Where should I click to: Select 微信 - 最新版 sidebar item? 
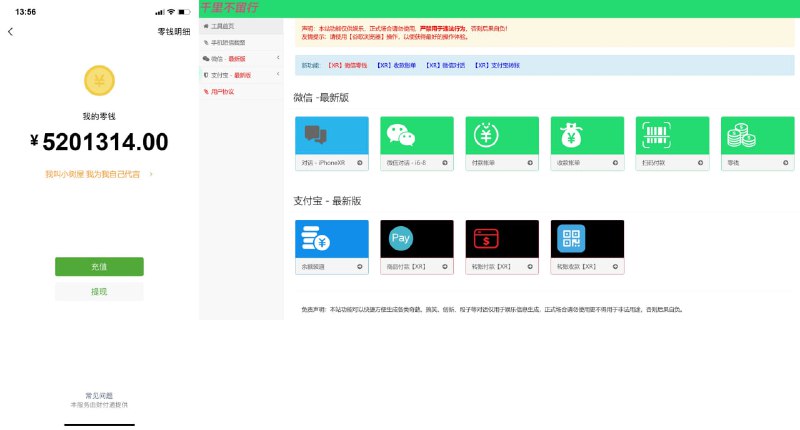[241, 59]
